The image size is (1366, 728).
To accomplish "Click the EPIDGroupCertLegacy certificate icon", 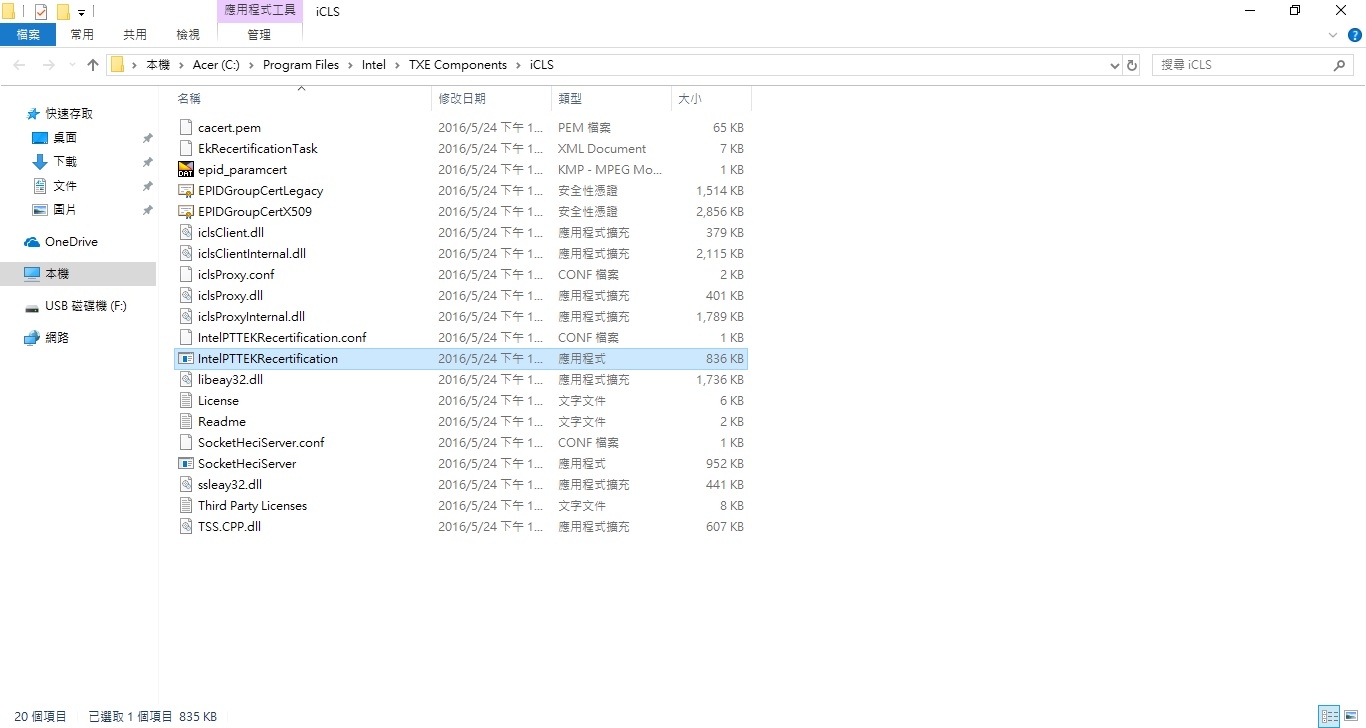I will tap(185, 190).
